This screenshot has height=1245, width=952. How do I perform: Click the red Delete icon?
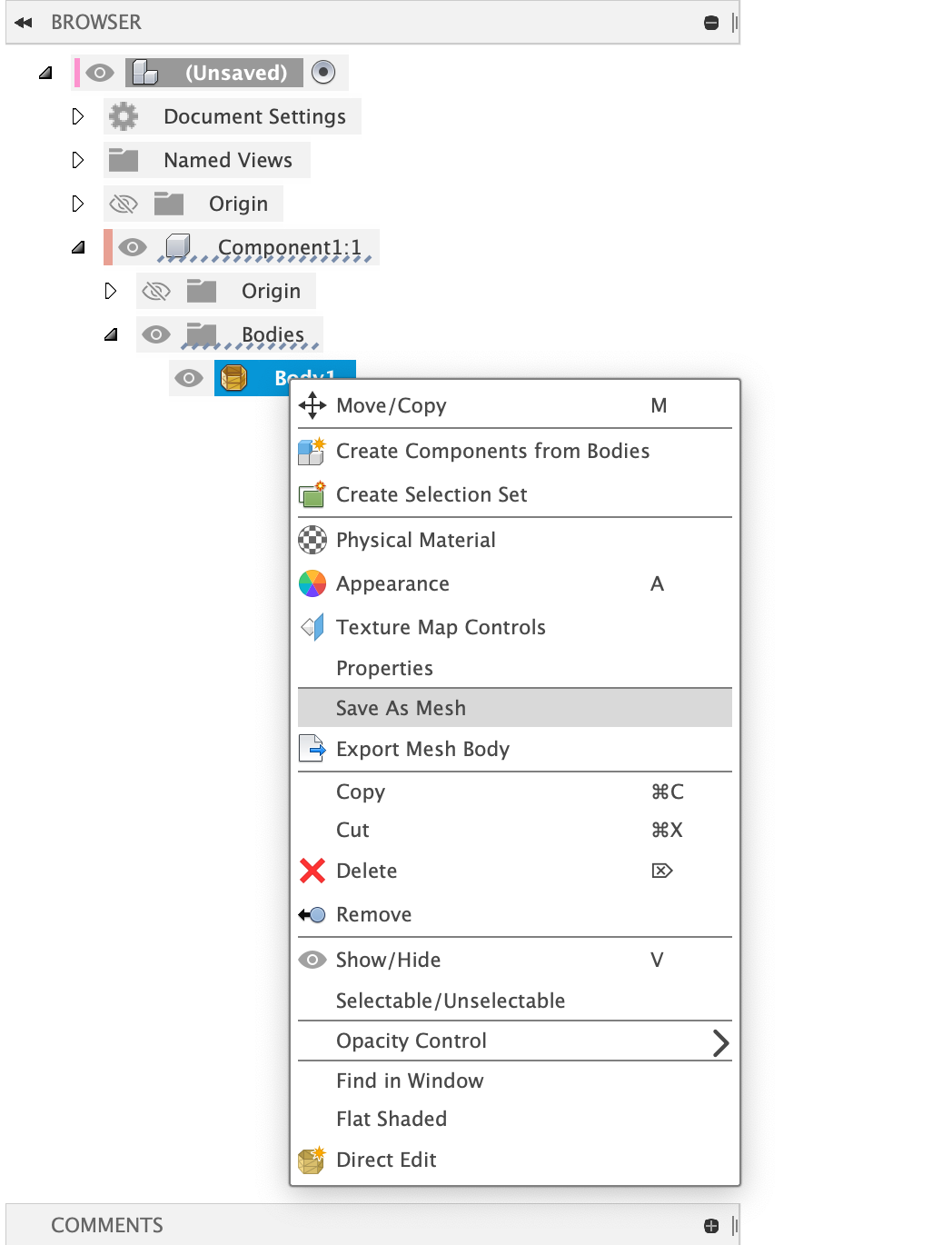tap(312, 871)
